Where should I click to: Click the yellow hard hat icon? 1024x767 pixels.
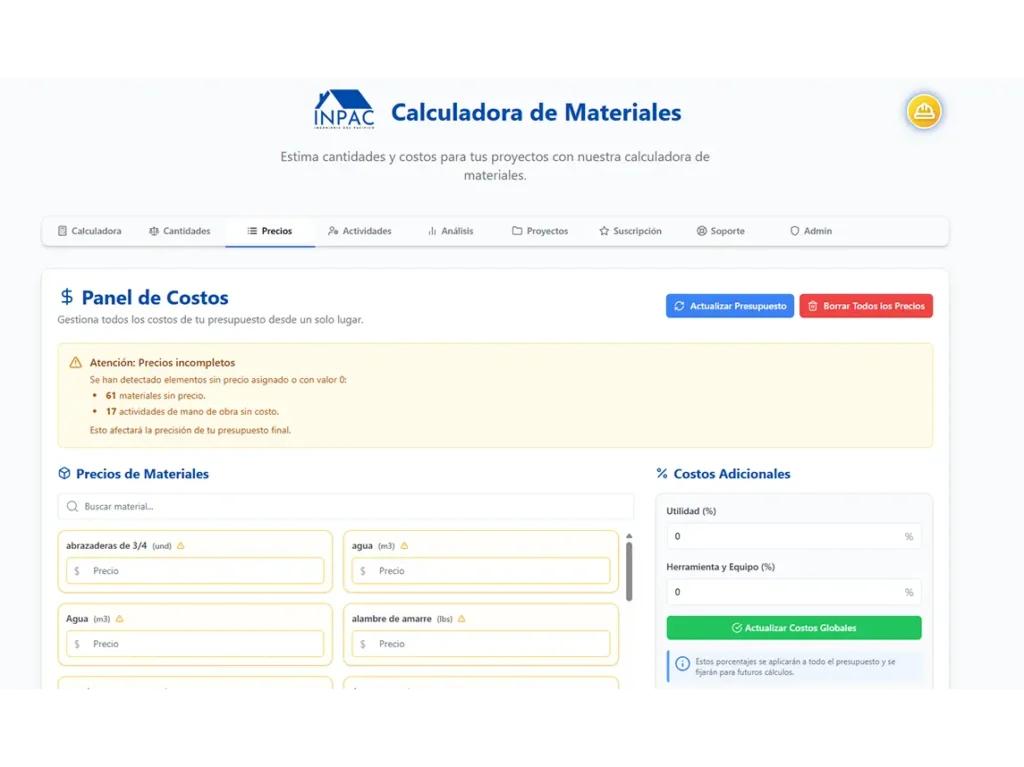[x=924, y=111]
